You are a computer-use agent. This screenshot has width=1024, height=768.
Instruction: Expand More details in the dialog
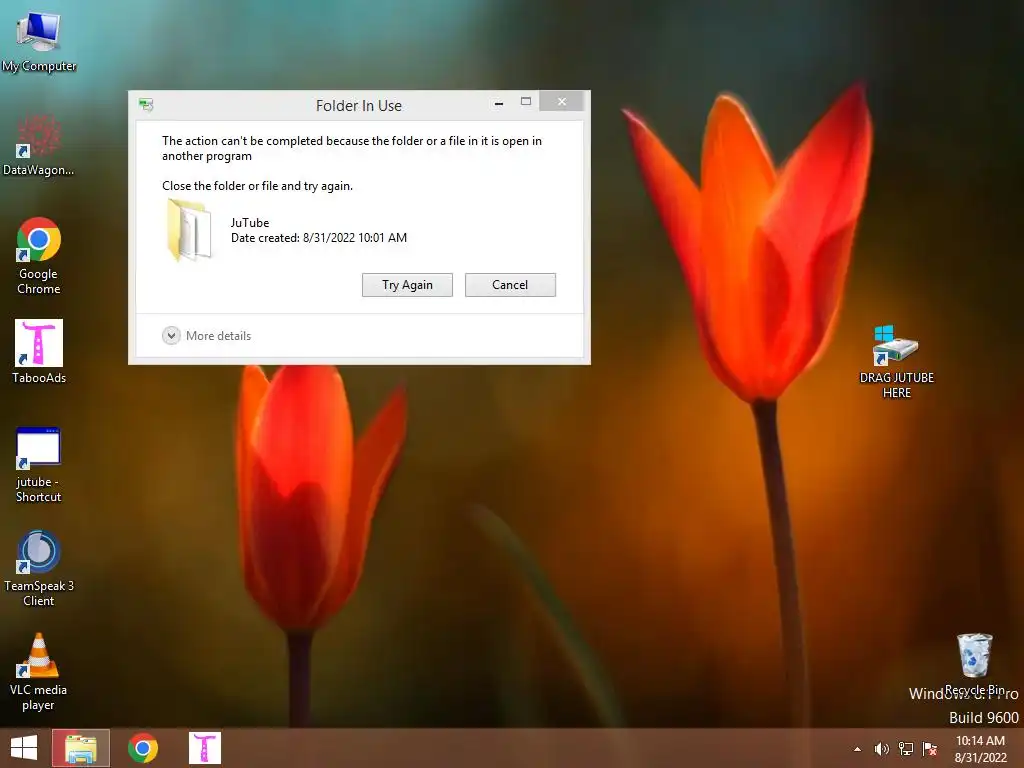click(207, 336)
